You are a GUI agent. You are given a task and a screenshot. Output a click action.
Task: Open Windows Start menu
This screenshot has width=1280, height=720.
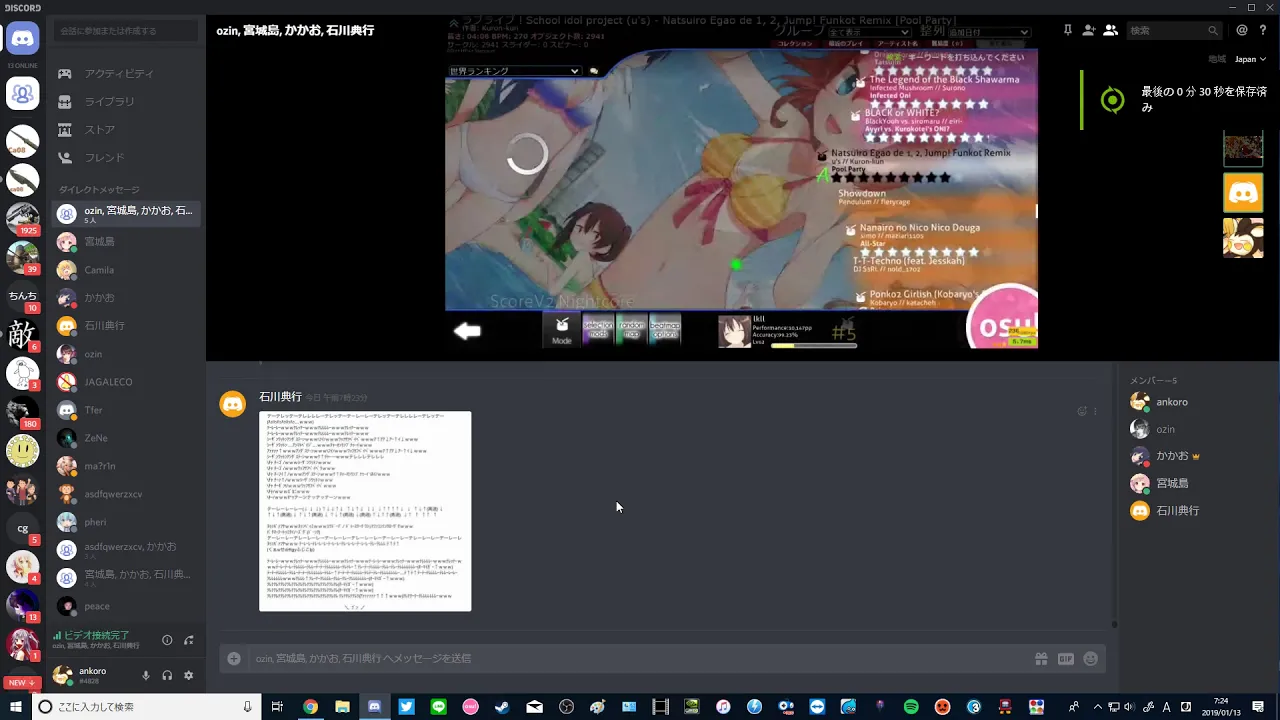(x=15, y=707)
